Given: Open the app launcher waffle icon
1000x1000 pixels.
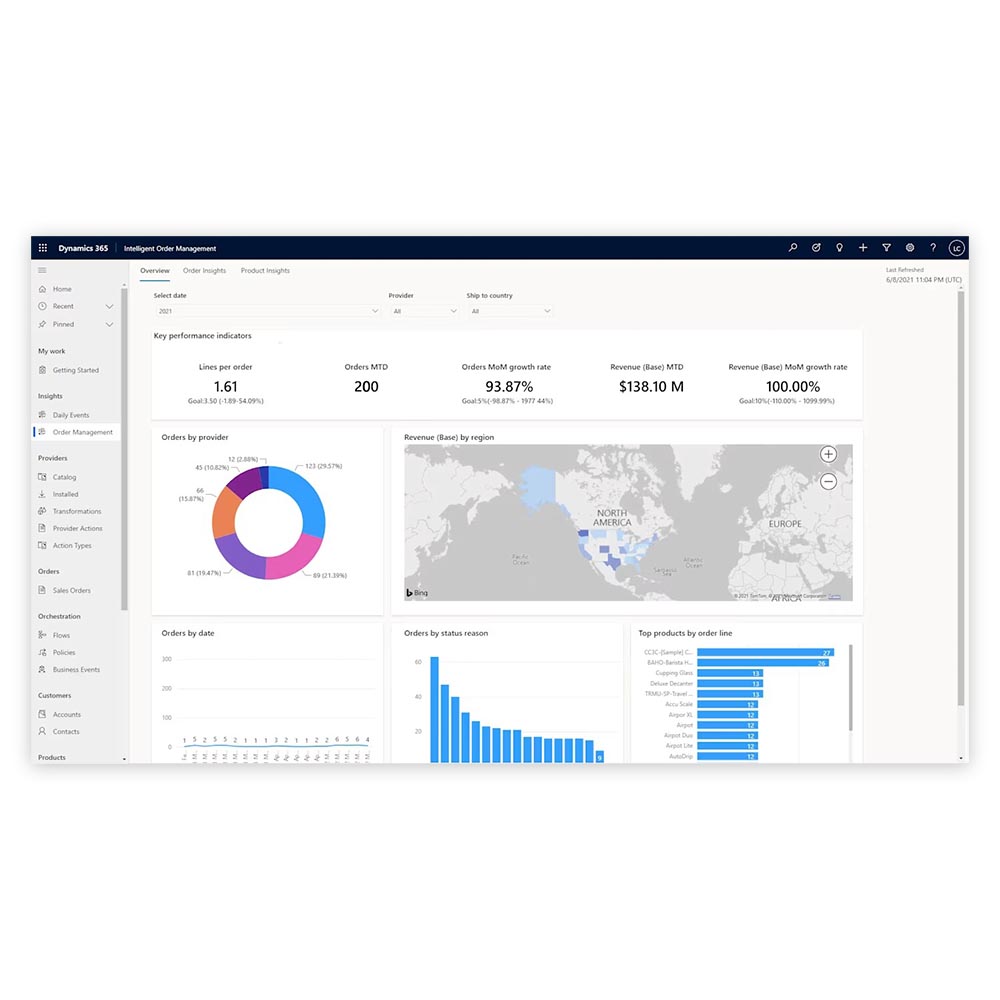Looking at the screenshot, I should pyautogui.click(x=43, y=248).
